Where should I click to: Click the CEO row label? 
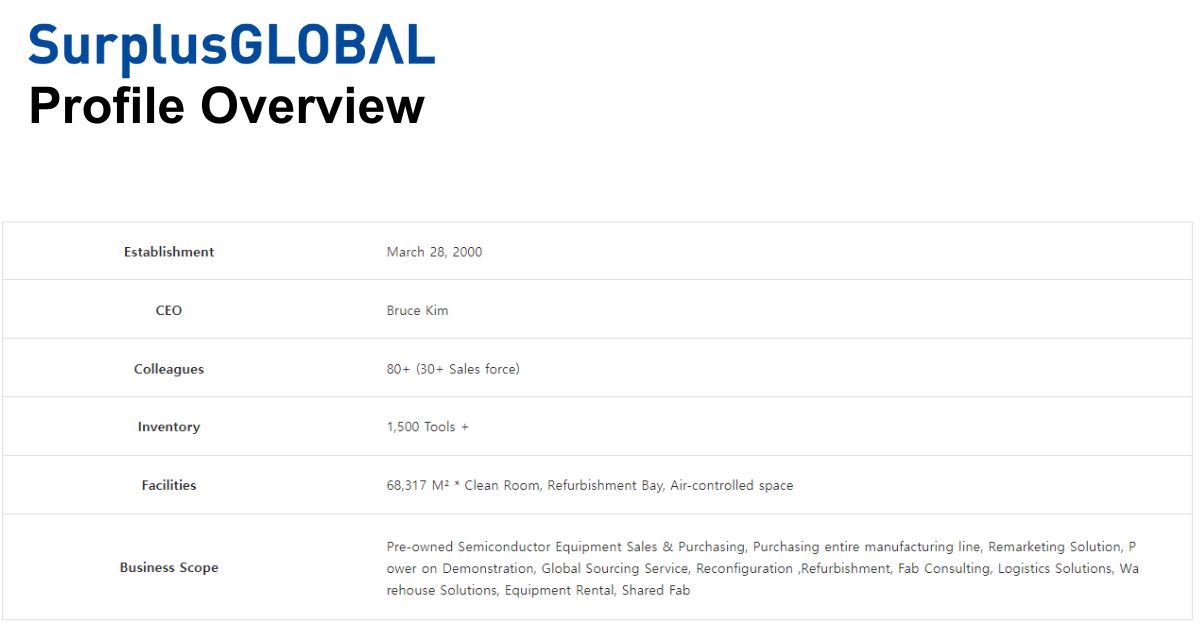[x=168, y=310]
